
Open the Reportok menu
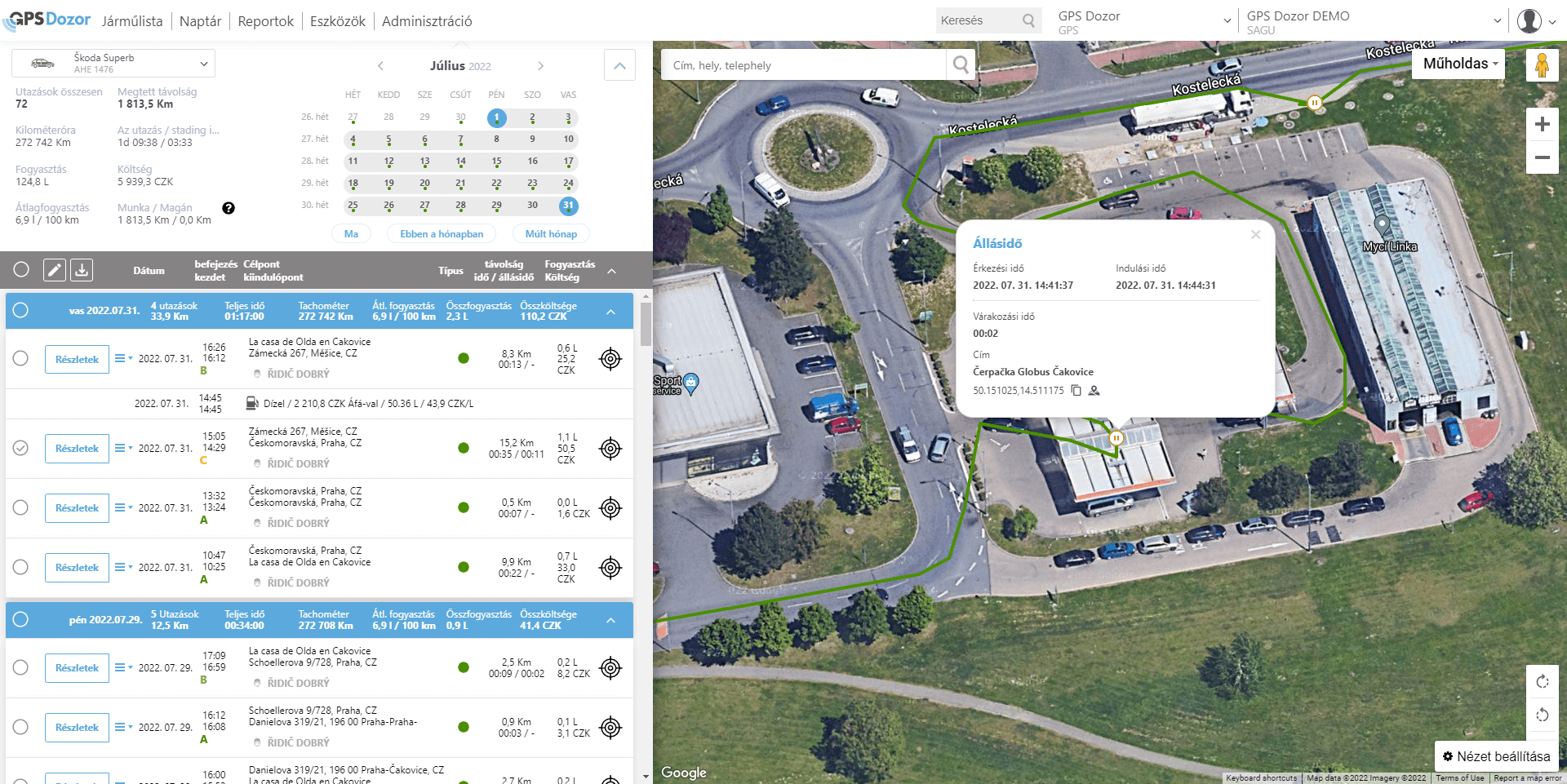click(x=265, y=21)
